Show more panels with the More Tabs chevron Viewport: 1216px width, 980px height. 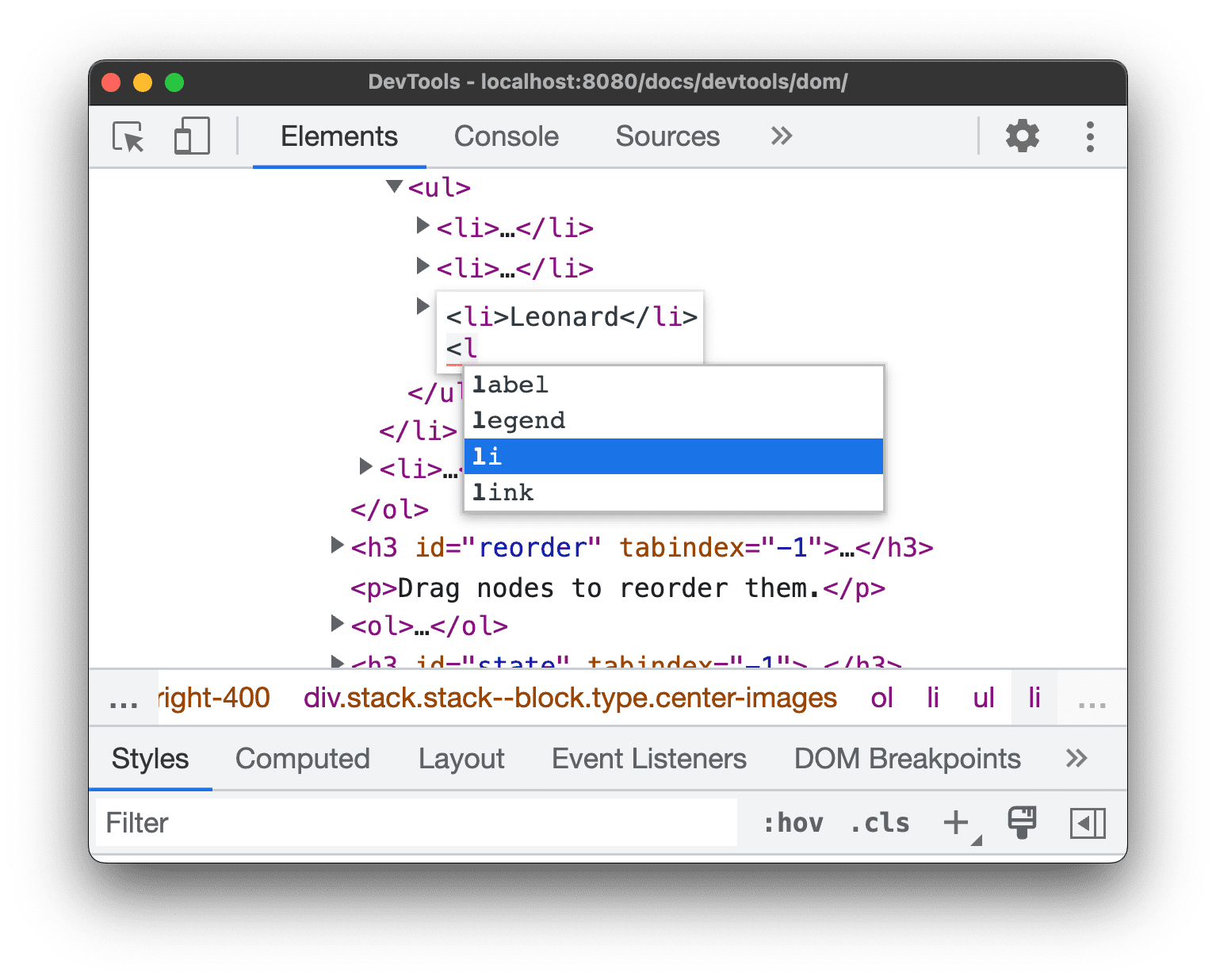point(781,136)
